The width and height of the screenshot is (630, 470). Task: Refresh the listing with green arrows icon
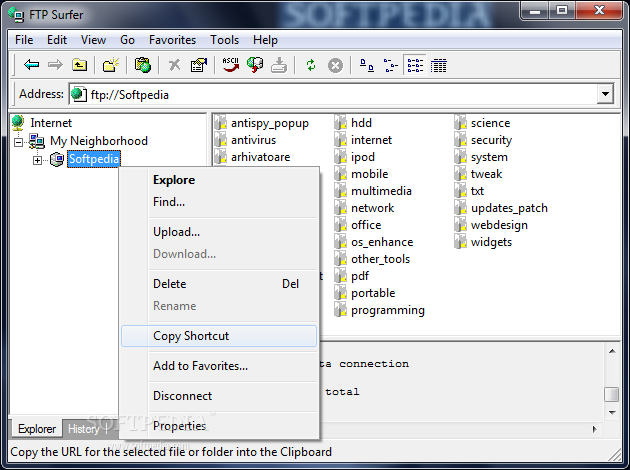tap(311, 65)
